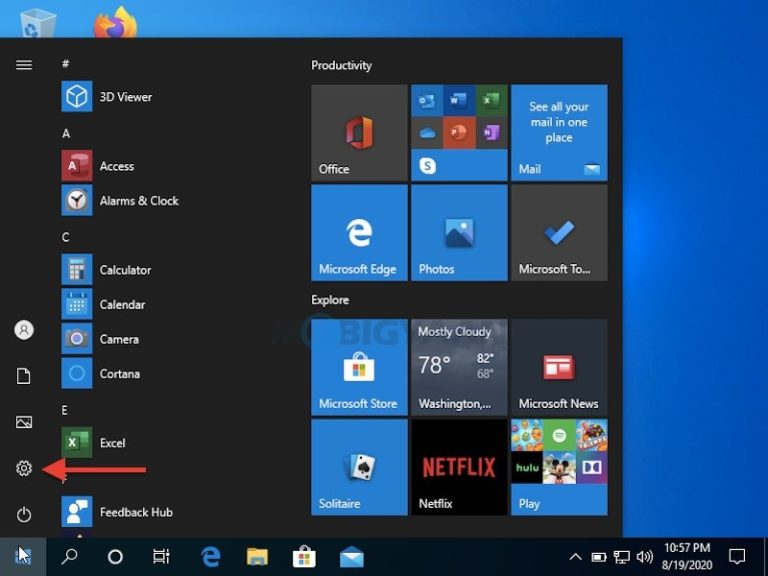This screenshot has width=768, height=576.
Task: Open the clock showing 10:57 PM
Action: coord(687,556)
